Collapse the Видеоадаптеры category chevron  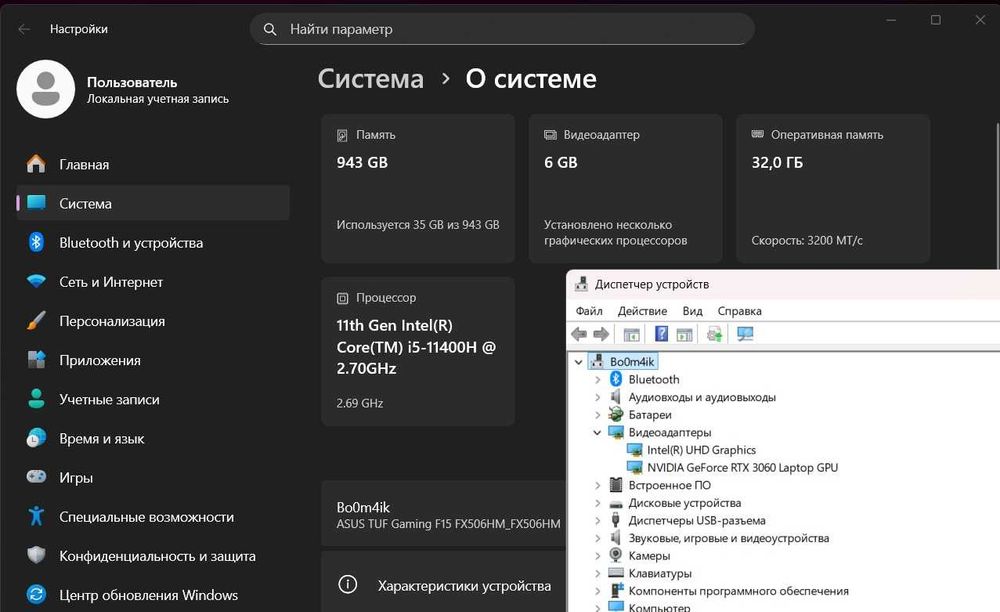(598, 432)
